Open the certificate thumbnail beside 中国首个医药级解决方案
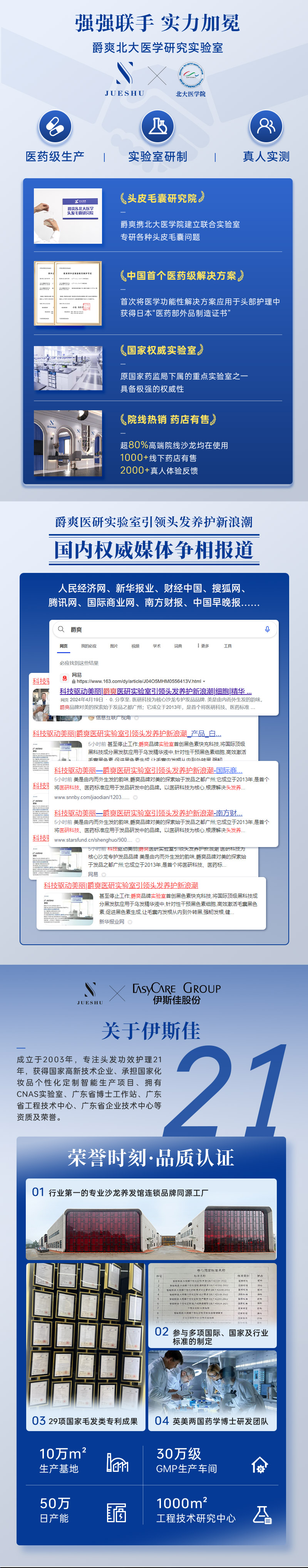 (68, 293)
